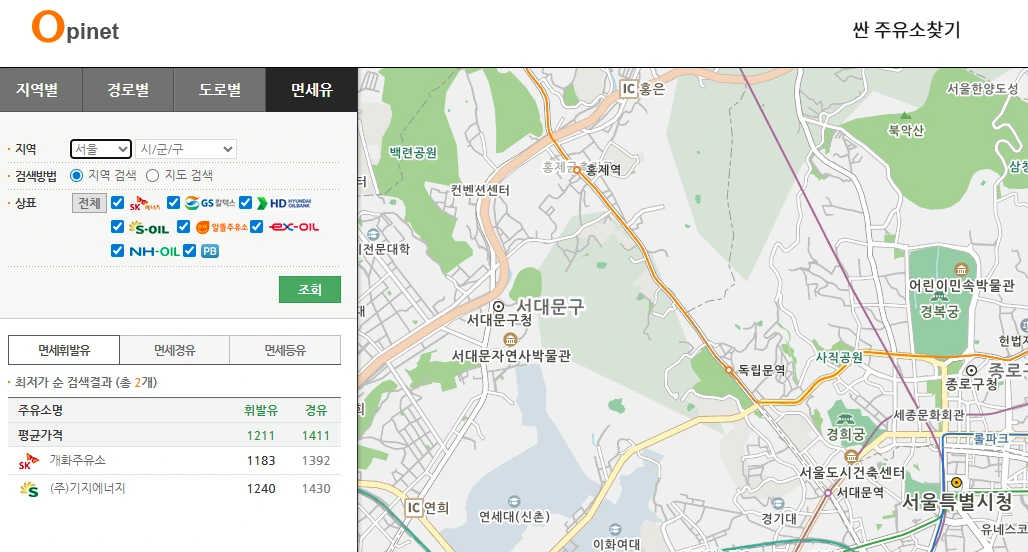Click the 알뜰주유소 brand logo
The image size is (1028, 552).
coord(222,227)
